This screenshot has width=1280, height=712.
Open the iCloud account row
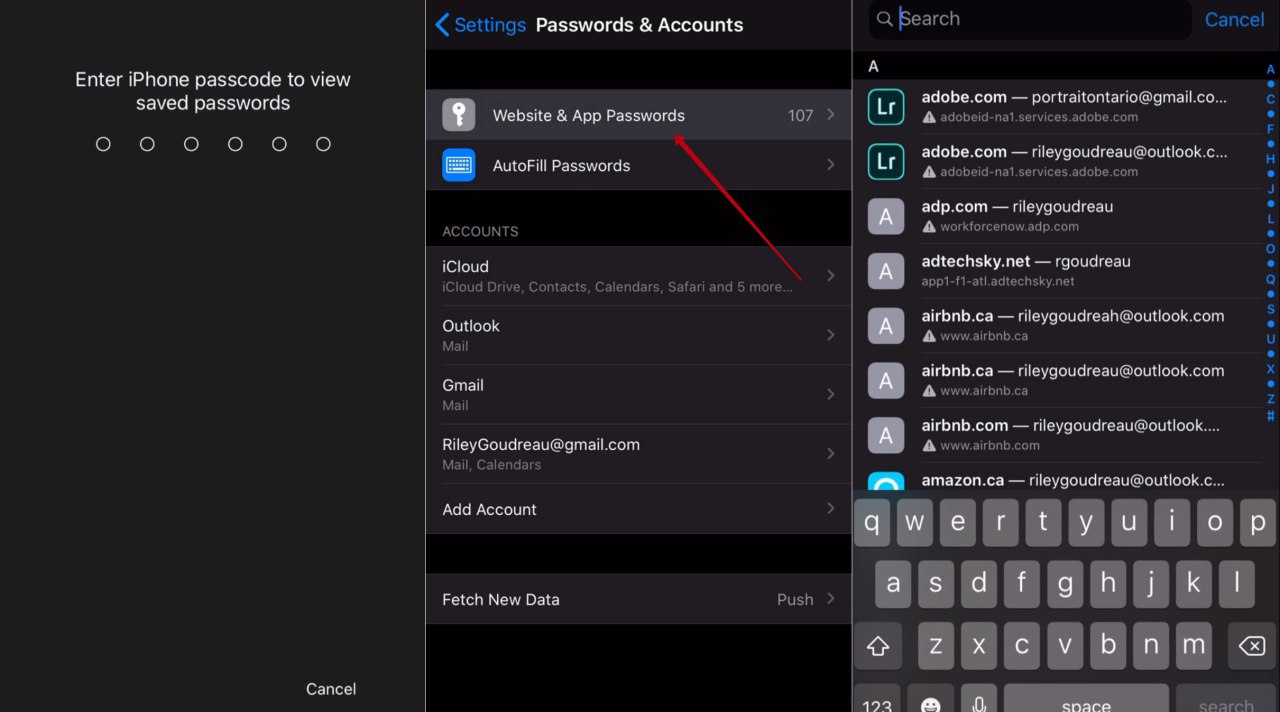[x=639, y=275]
